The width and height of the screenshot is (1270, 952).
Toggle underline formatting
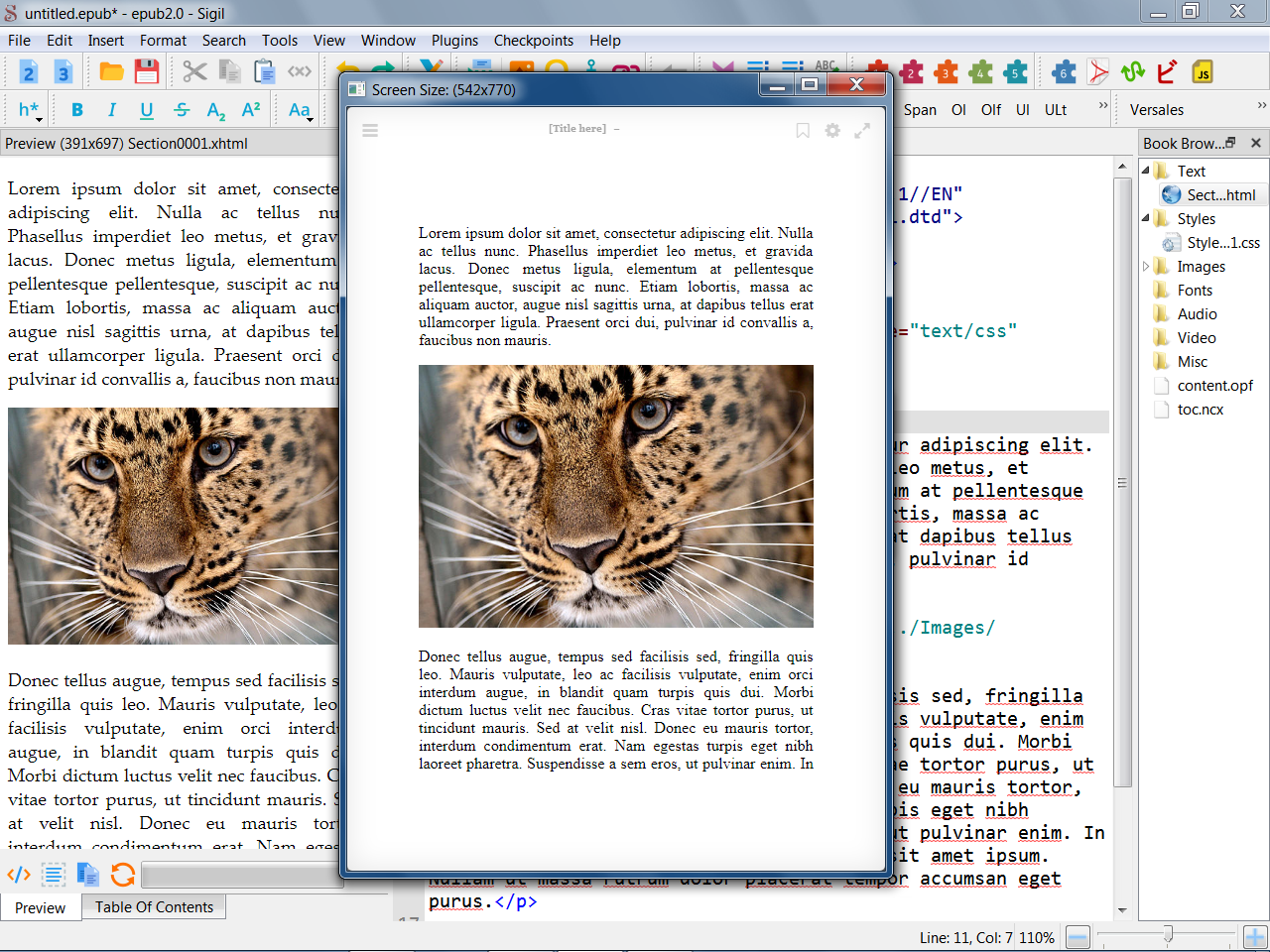tap(147, 110)
